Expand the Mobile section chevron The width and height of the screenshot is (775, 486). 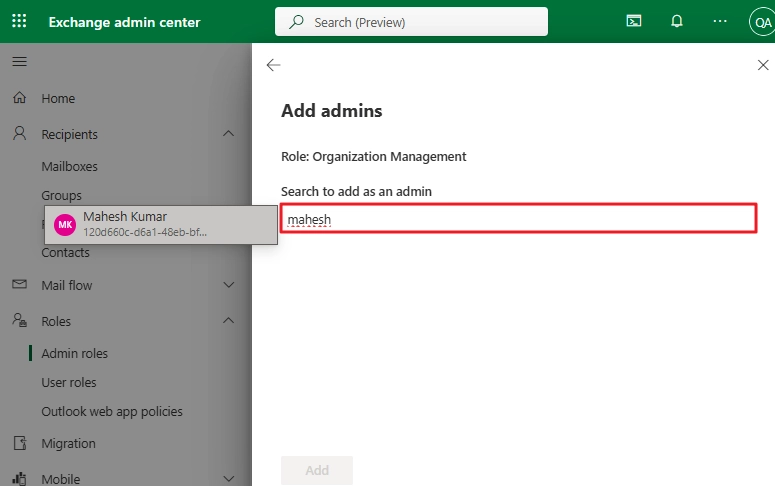click(228, 479)
